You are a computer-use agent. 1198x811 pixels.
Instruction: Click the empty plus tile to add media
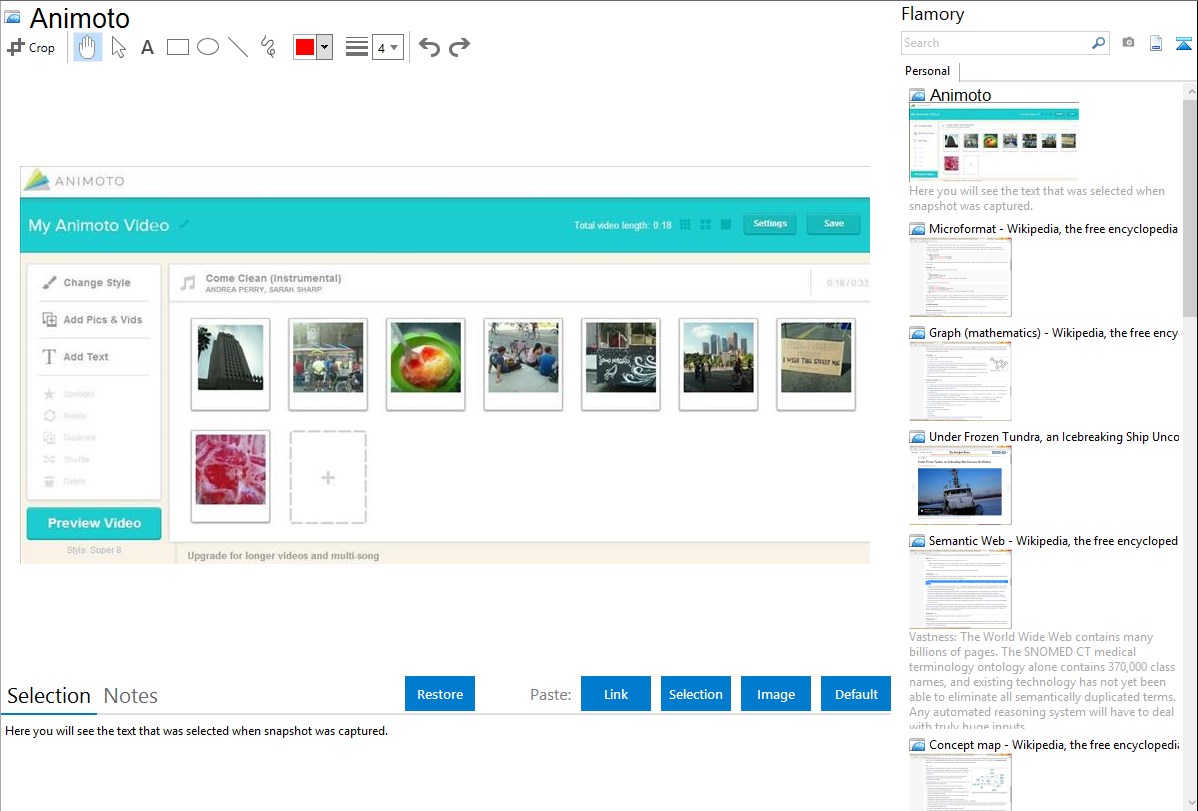tap(328, 477)
